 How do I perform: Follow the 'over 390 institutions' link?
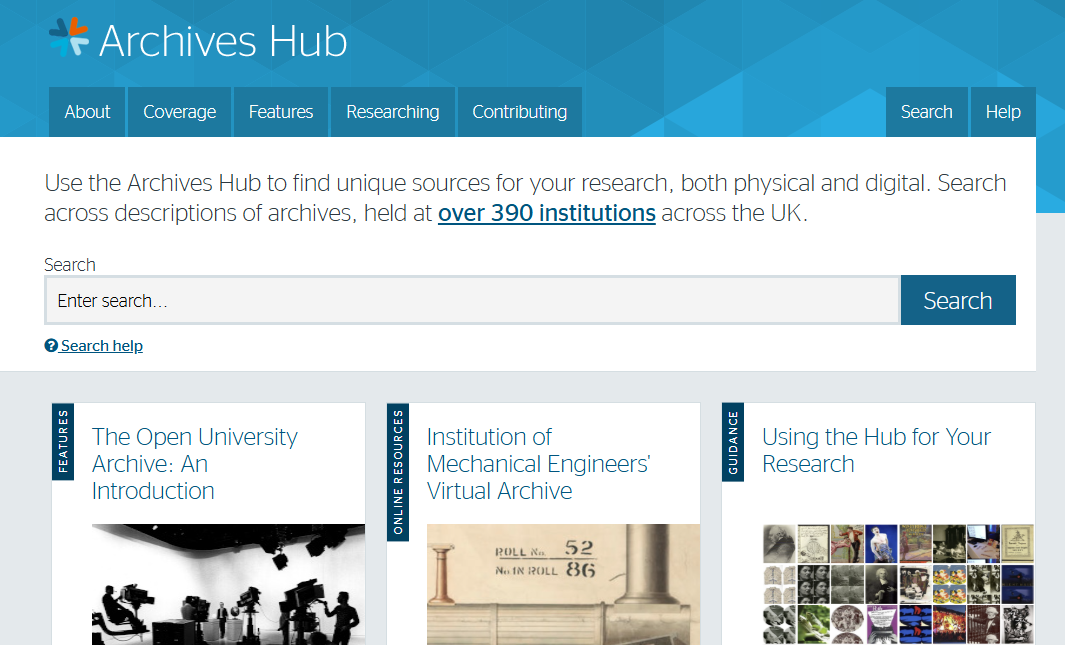[546, 213]
